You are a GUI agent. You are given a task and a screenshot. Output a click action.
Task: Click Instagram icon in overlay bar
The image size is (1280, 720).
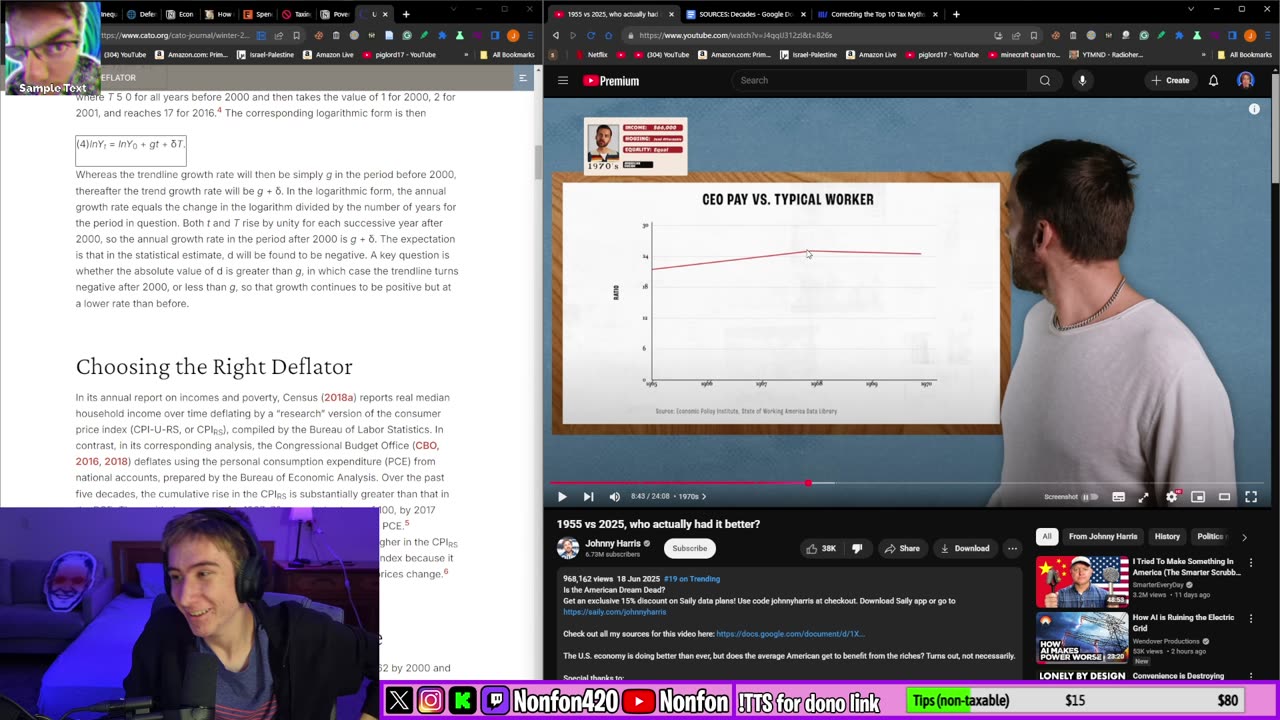[x=430, y=701]
